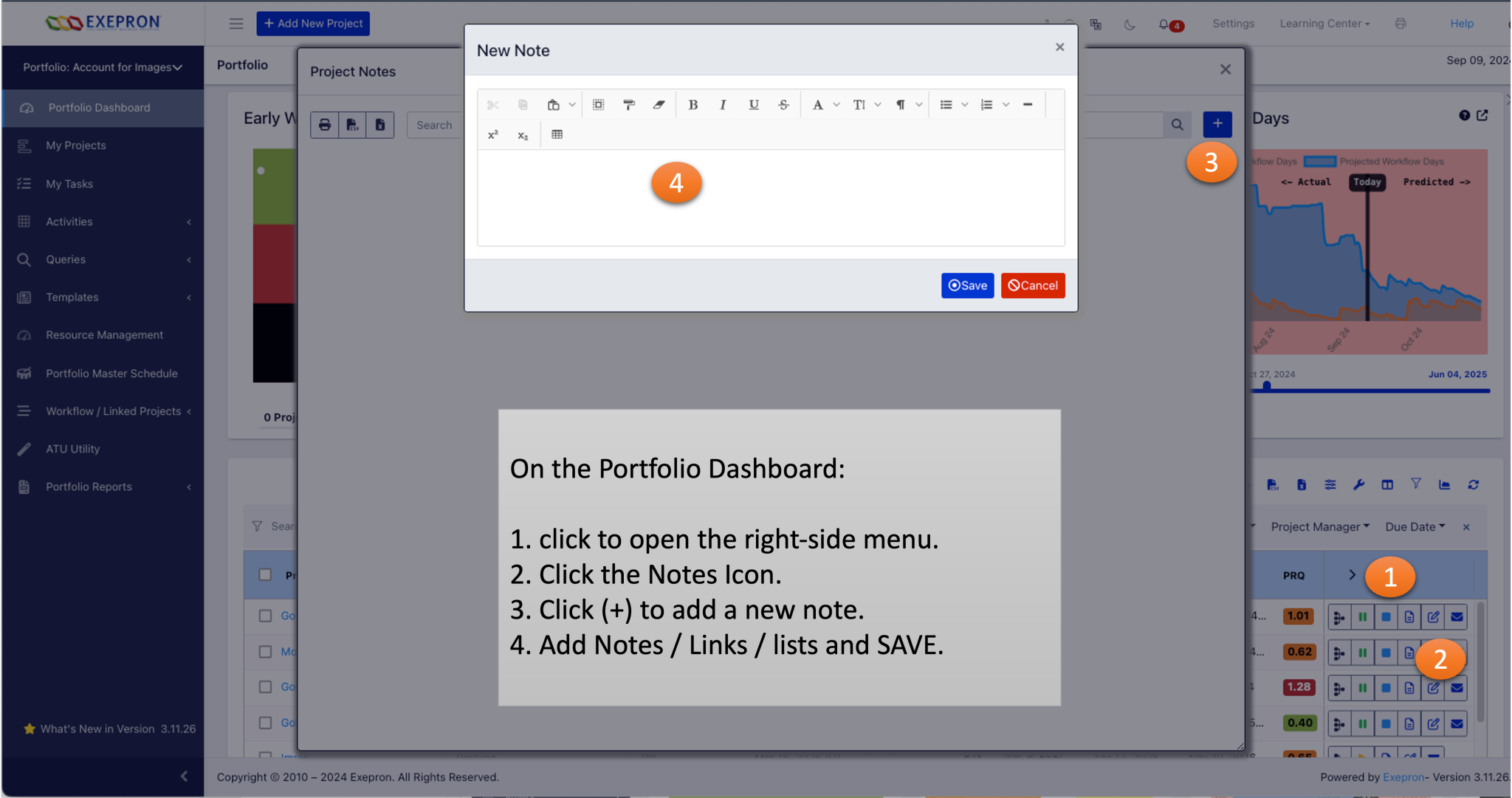Check the third project row checkbox

(x=265, y=687)
